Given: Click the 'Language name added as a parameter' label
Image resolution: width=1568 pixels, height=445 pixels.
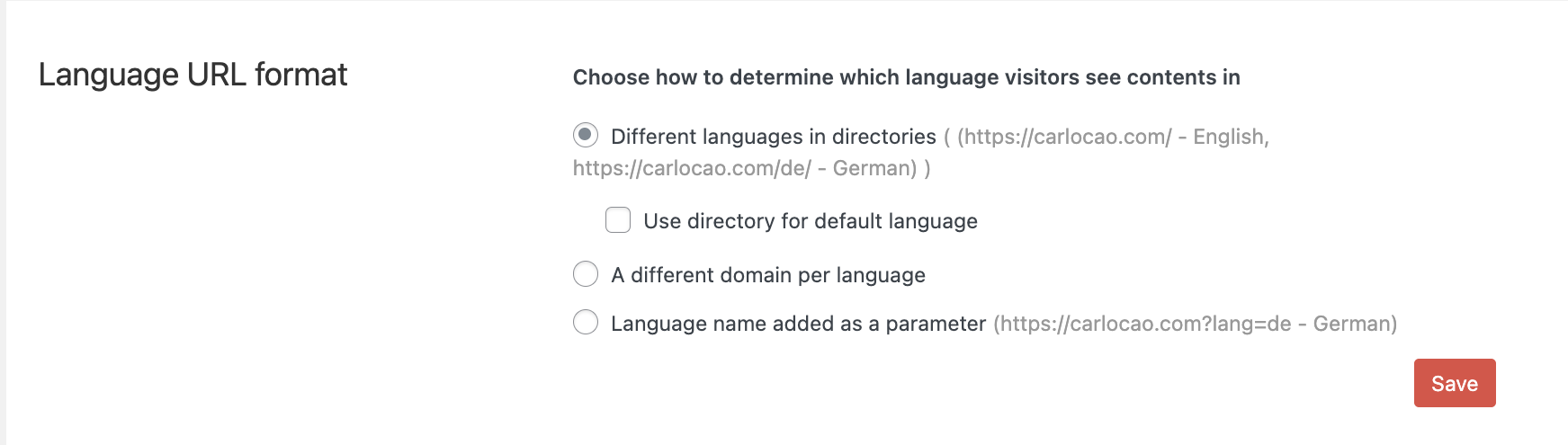Looking at the screenshot, I should [798, 324].
